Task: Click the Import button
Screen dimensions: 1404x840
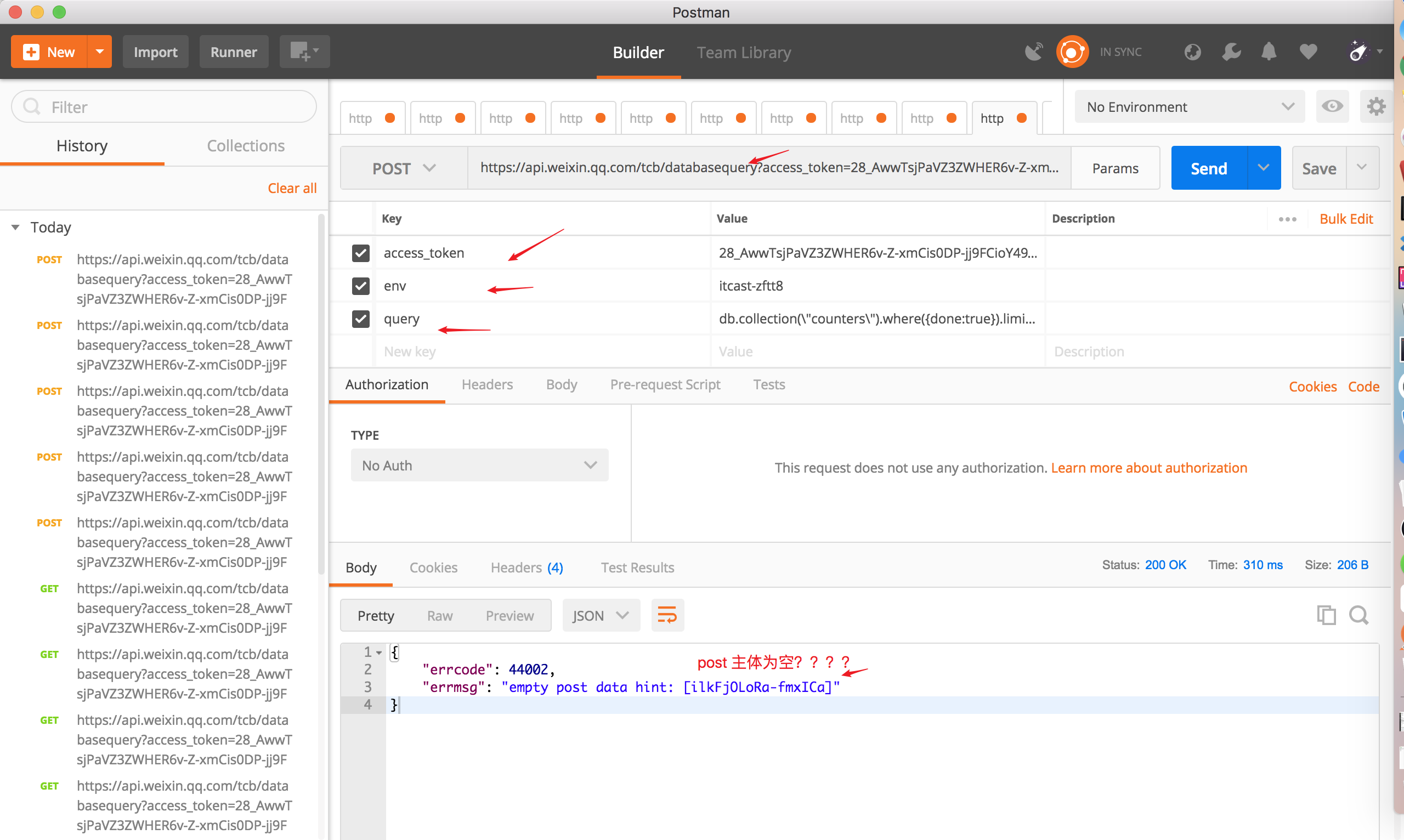Action: 156,52
